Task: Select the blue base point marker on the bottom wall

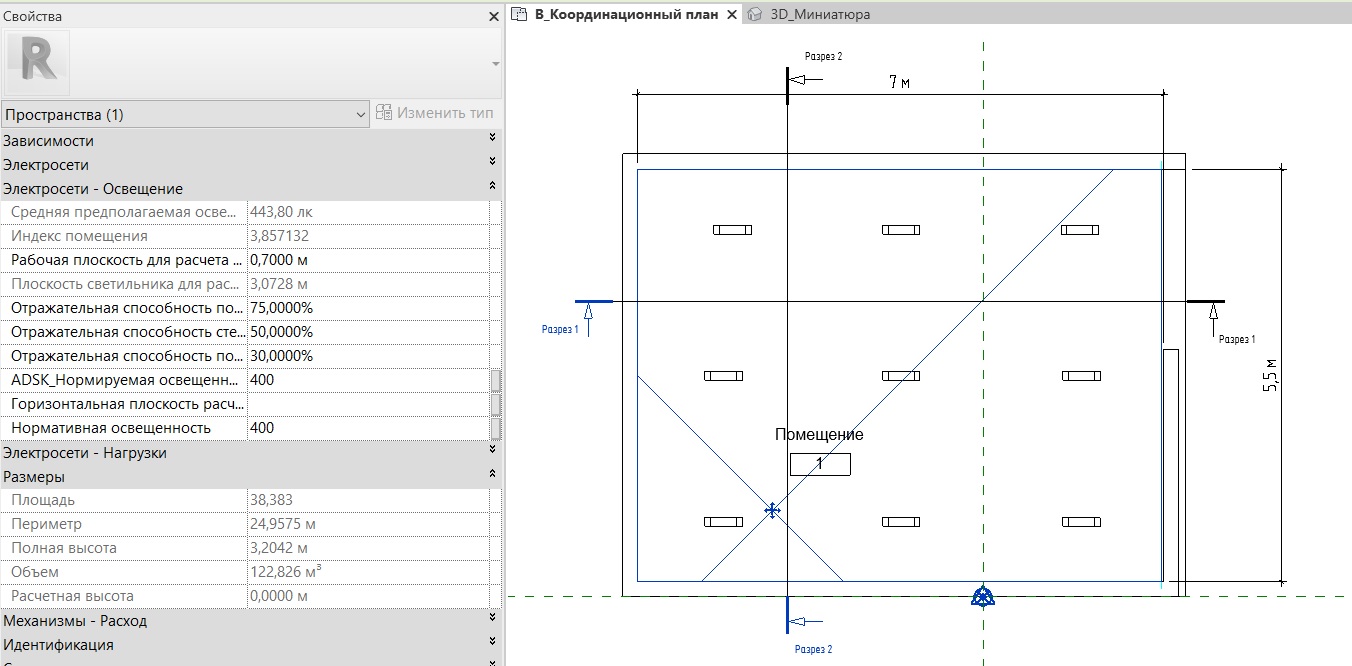Action: pyautogui.click(x=984, y=597)
